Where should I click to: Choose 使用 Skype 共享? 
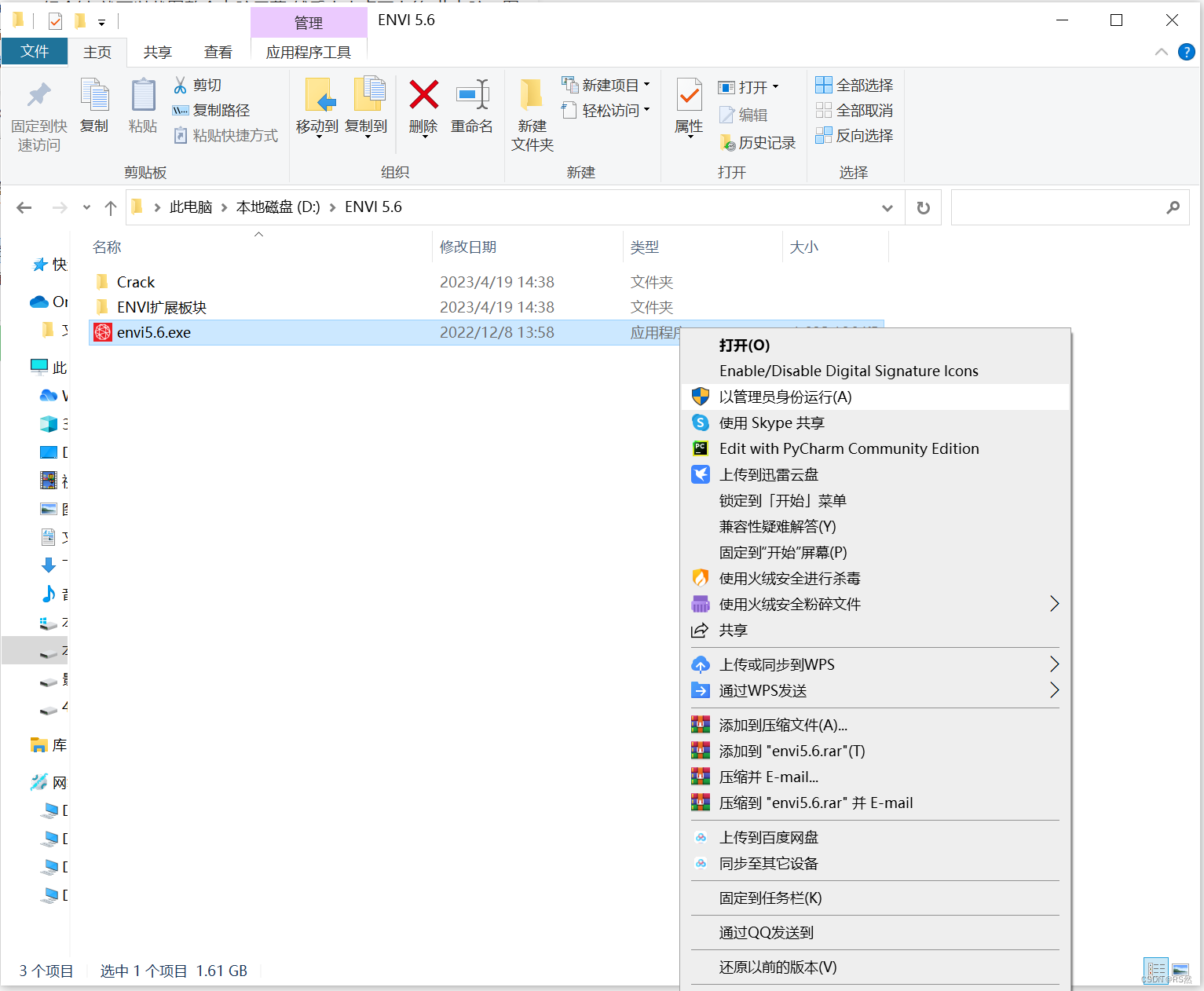[x=876, y=422]
